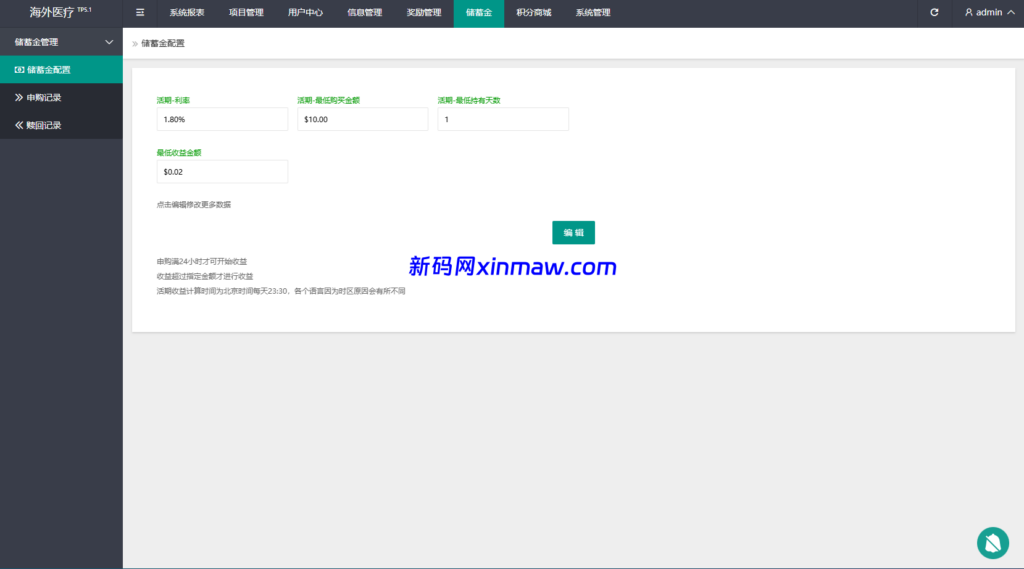This screenshot has width=1024, height=569.
Task: Open the 信息管理 menu
Action: 364,12
